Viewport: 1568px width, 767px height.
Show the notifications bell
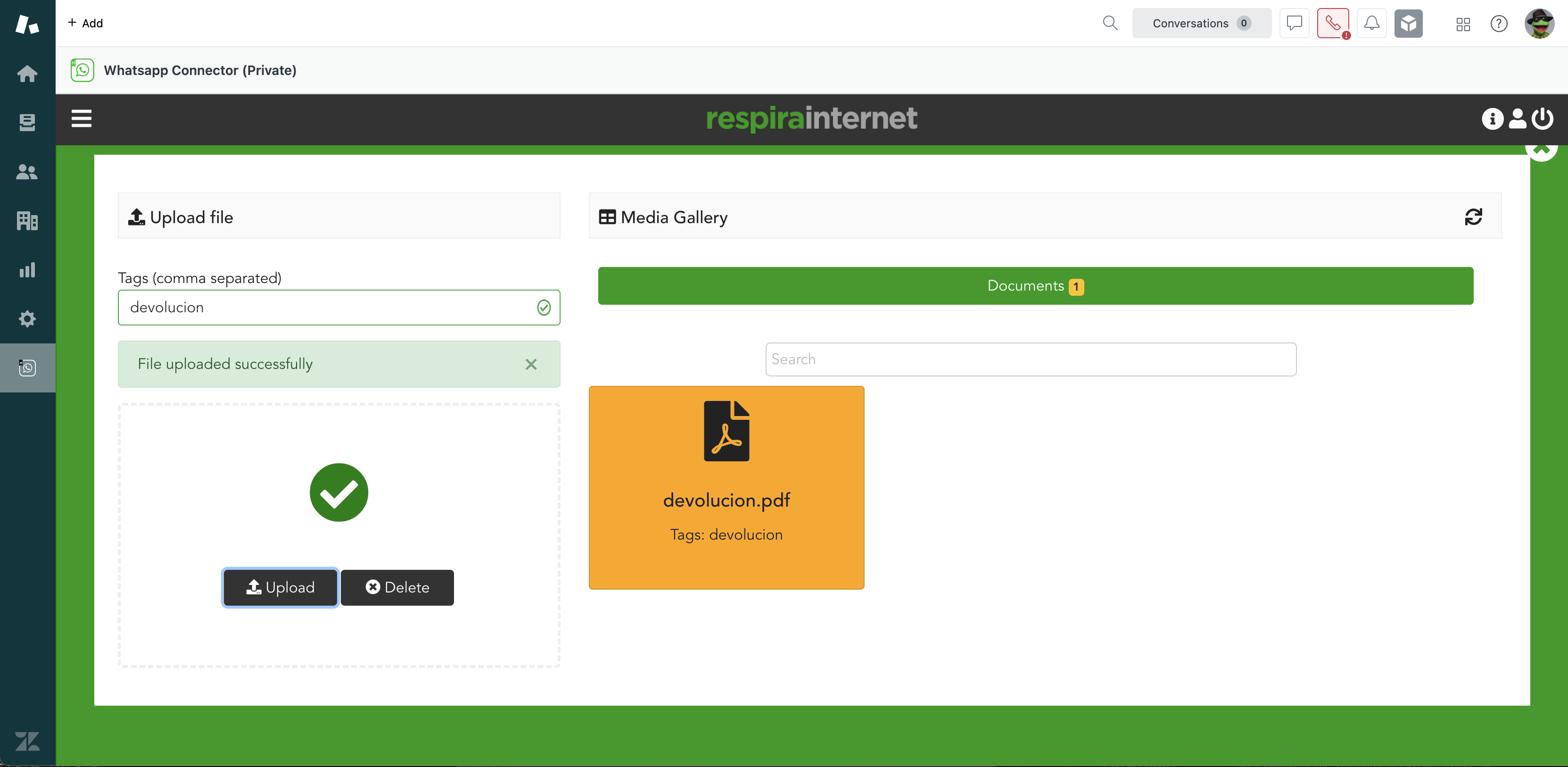tap(1371, 23)
